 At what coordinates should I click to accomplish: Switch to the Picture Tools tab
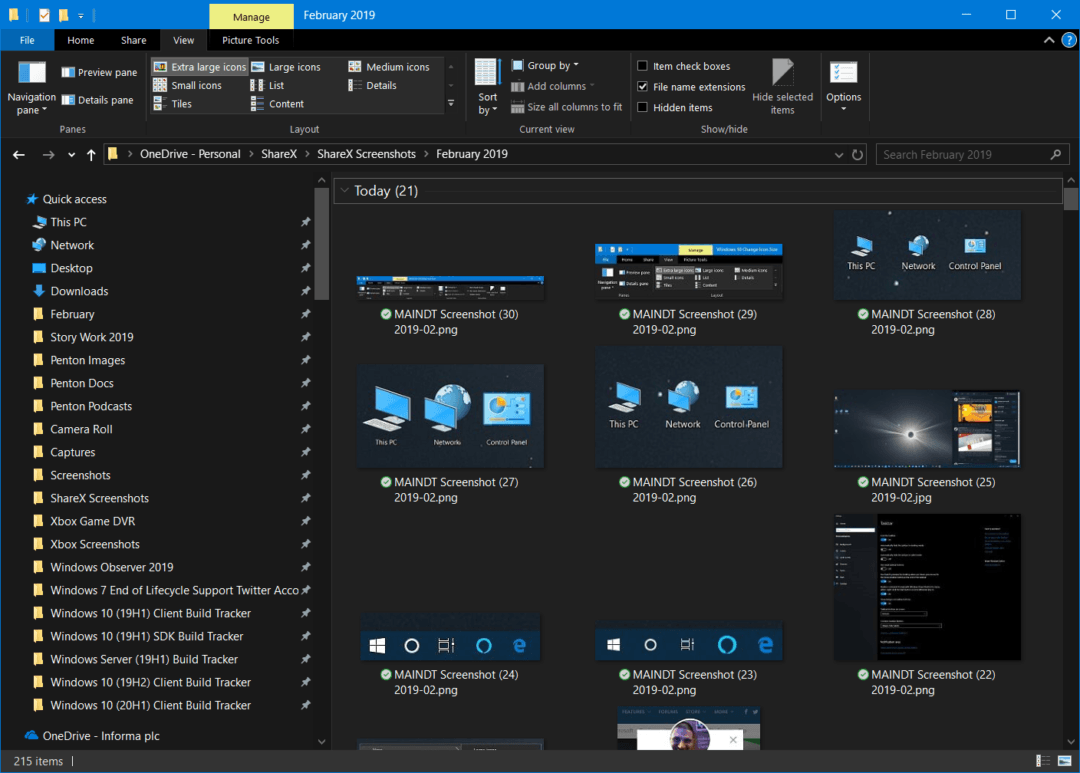click(249, 40)
